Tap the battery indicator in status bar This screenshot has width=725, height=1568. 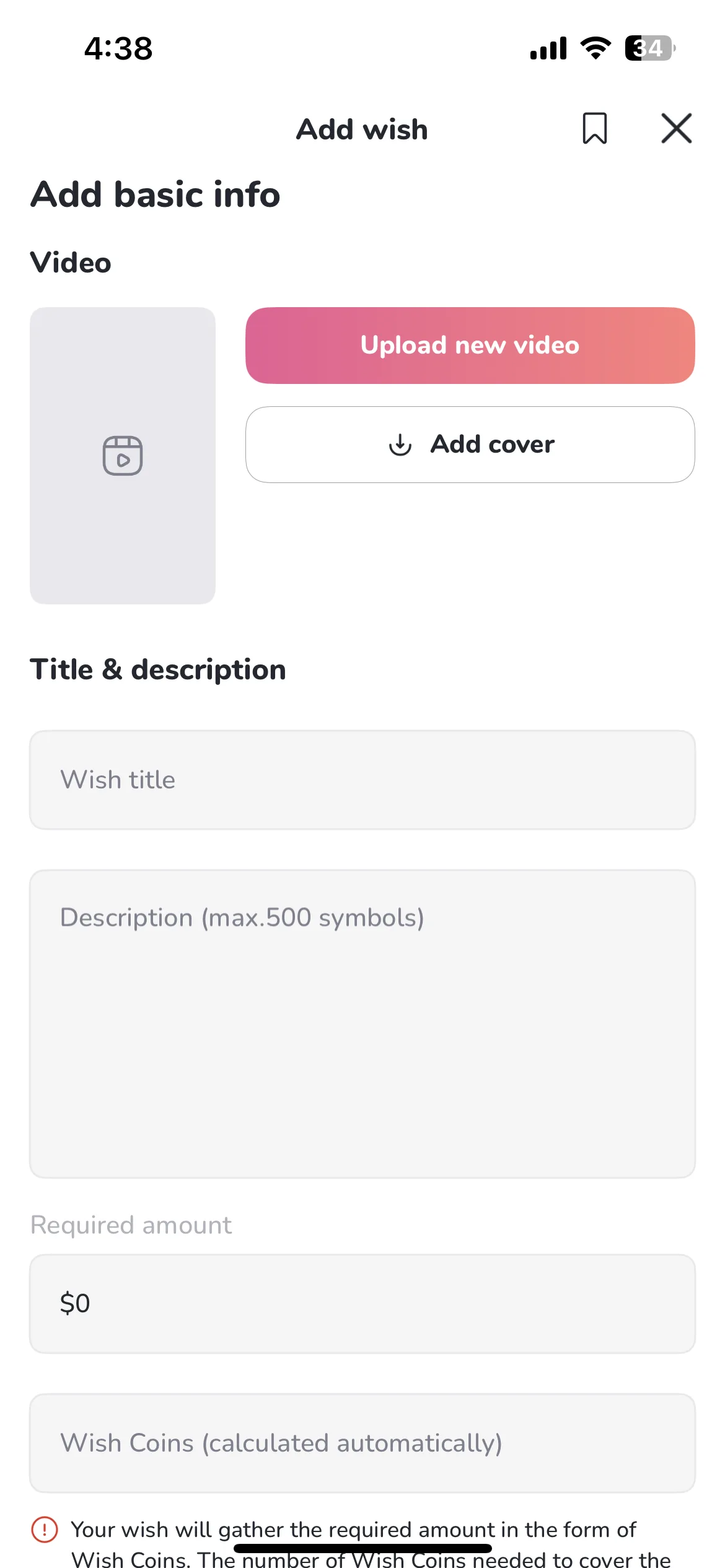coord(650,48)
